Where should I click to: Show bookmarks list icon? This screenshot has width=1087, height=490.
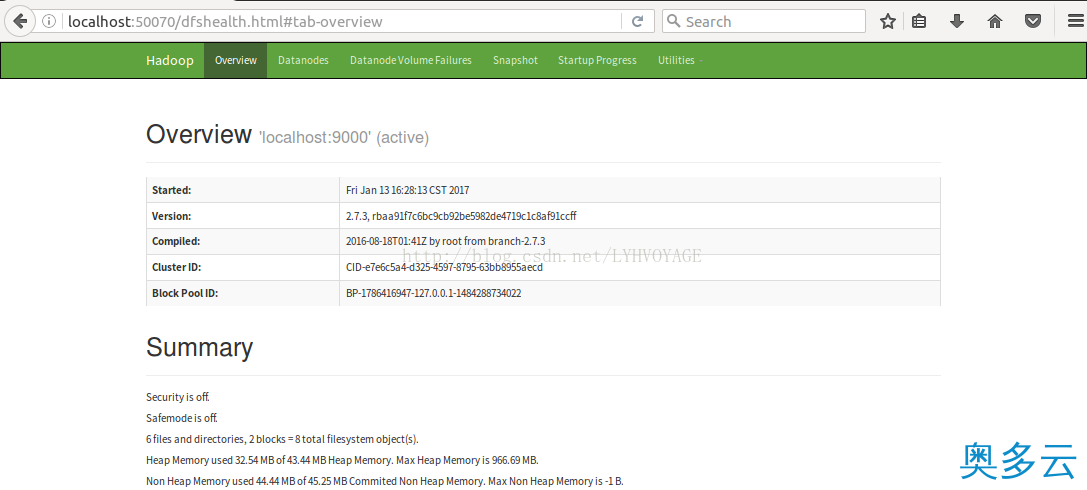pos(919,21)
